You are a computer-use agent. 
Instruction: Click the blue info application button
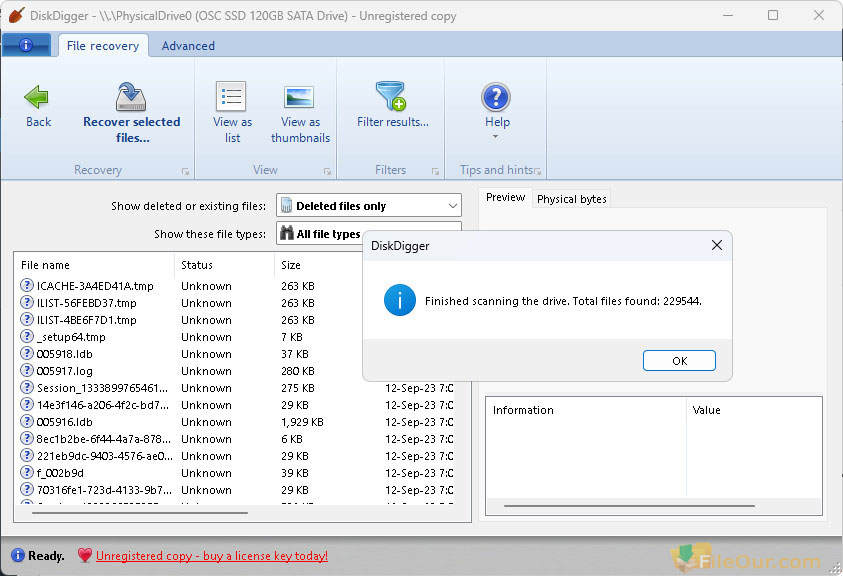[26, 45]
